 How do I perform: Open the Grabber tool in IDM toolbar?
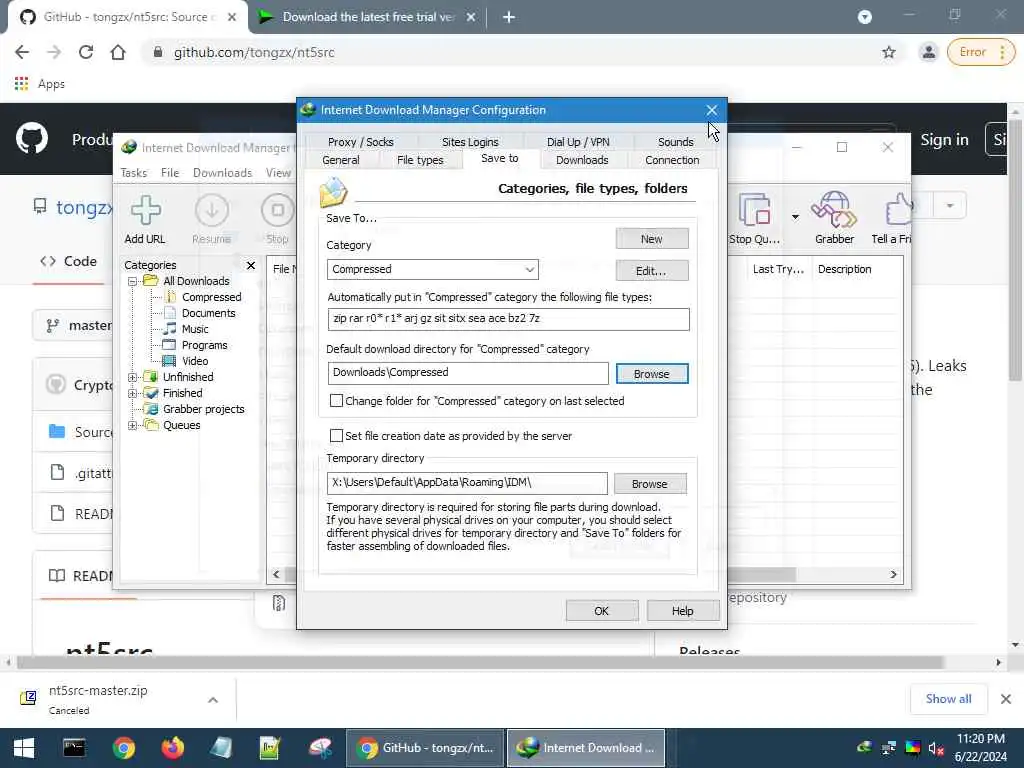coord(834,219)
